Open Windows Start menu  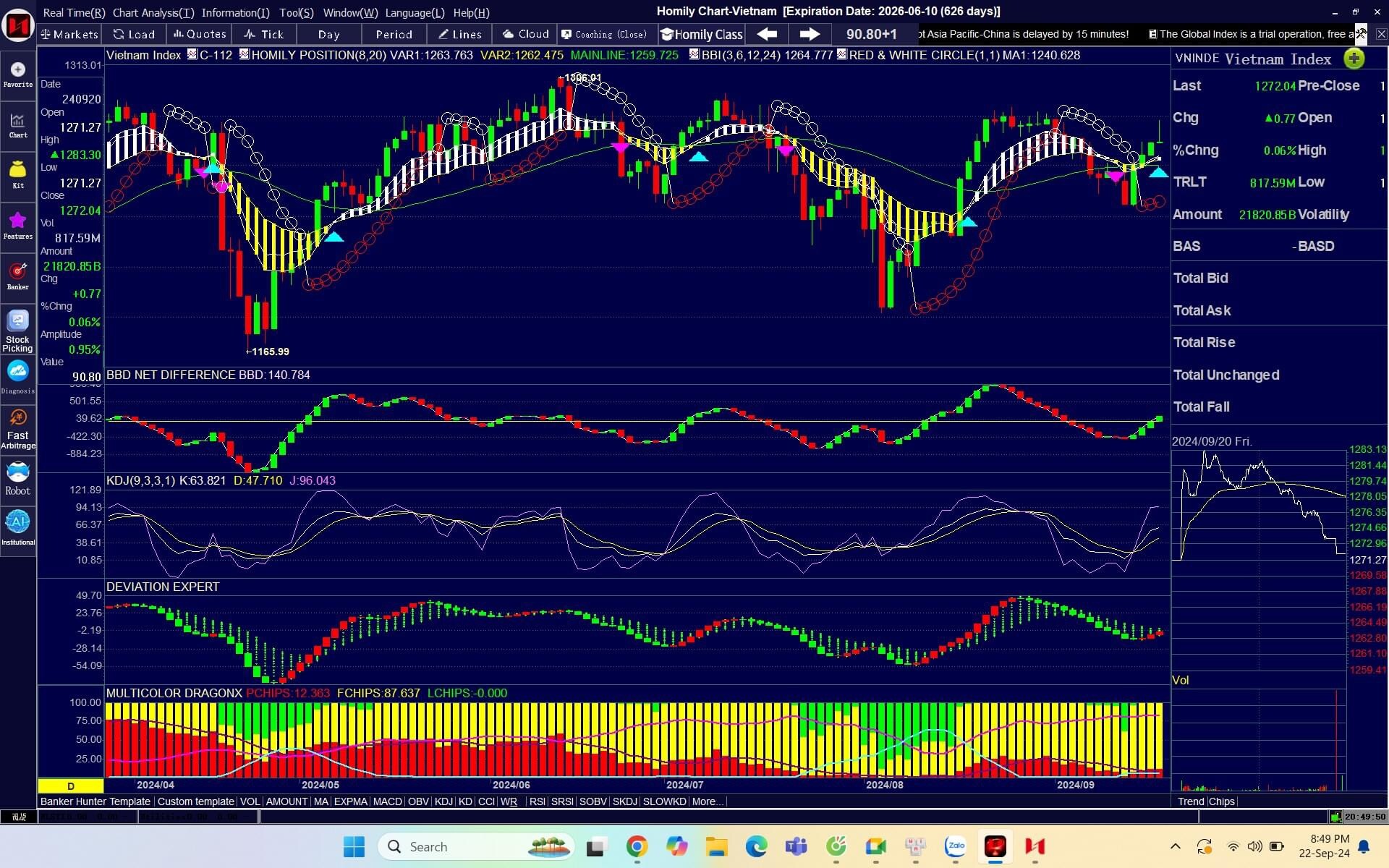coord(354,846)
